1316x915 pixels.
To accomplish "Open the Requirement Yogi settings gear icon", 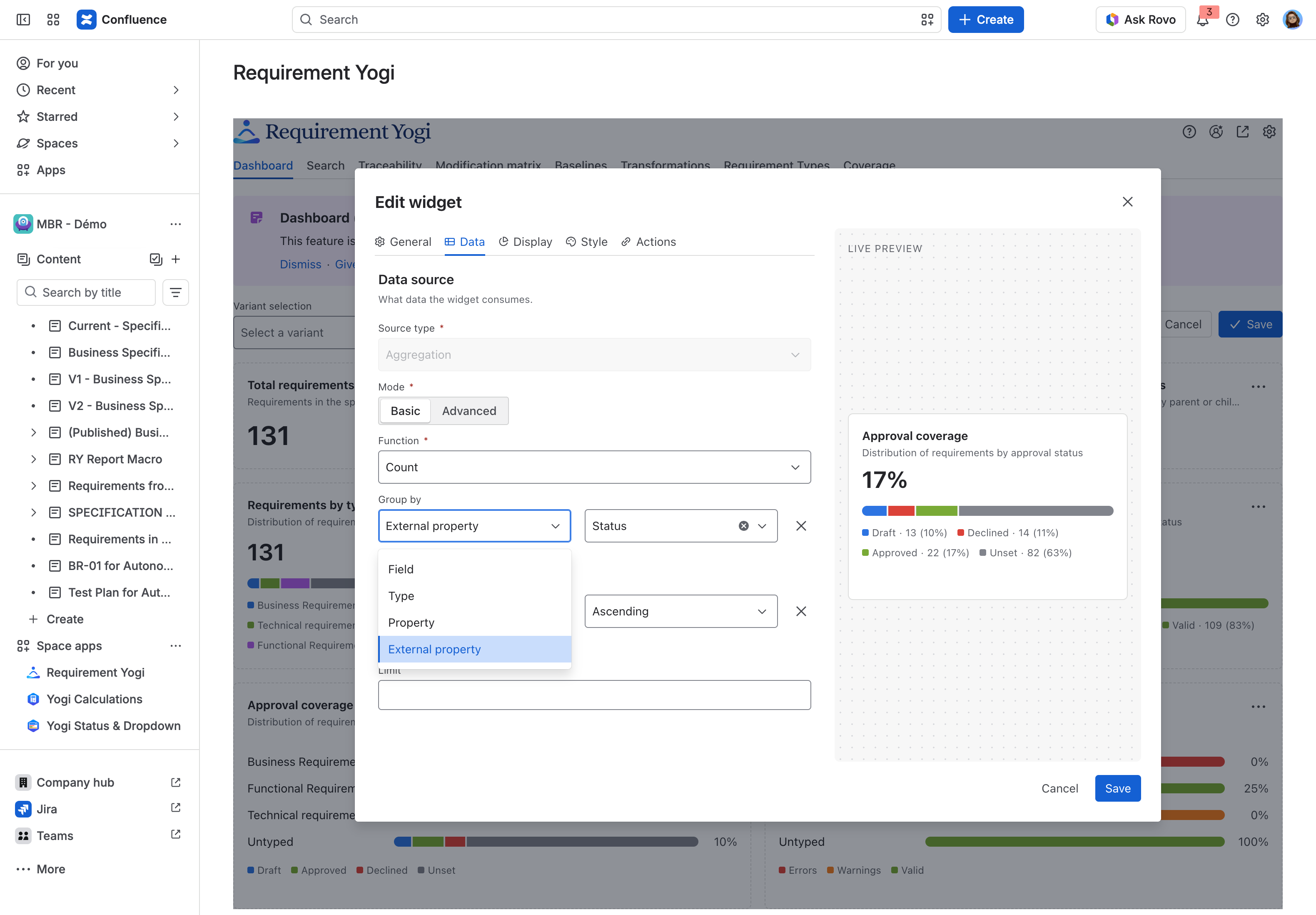I will tap(1269, 132).
